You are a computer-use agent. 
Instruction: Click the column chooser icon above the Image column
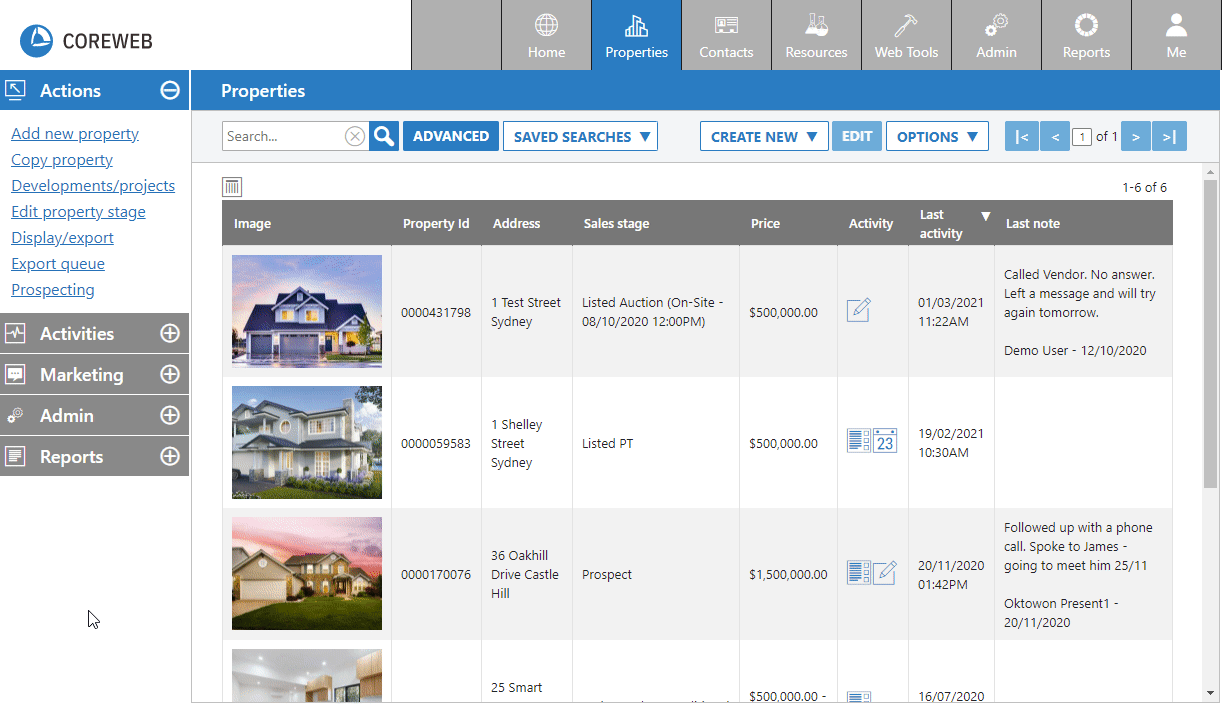coord(232,187)
